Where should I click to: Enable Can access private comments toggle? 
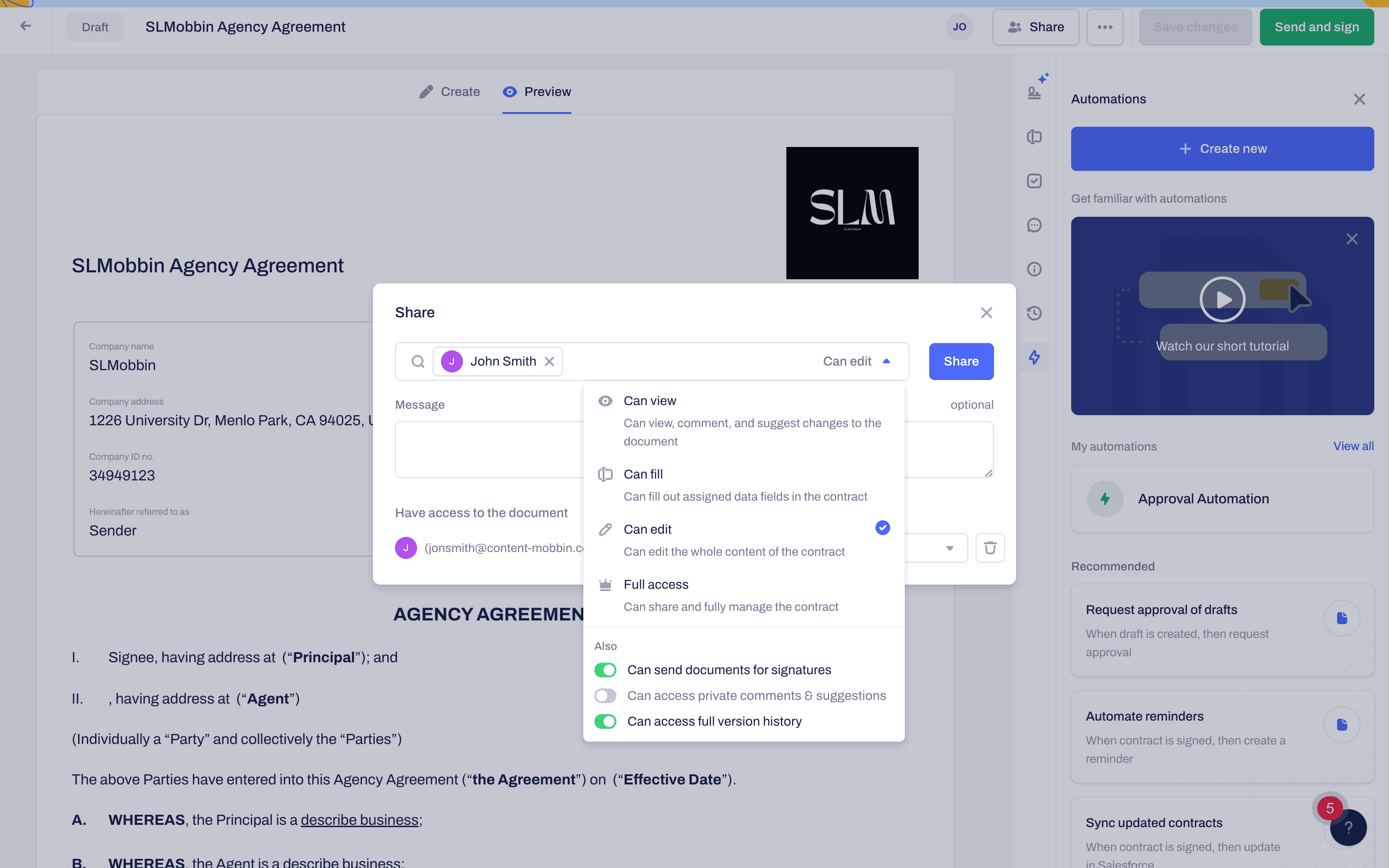[x=605, y=696]
